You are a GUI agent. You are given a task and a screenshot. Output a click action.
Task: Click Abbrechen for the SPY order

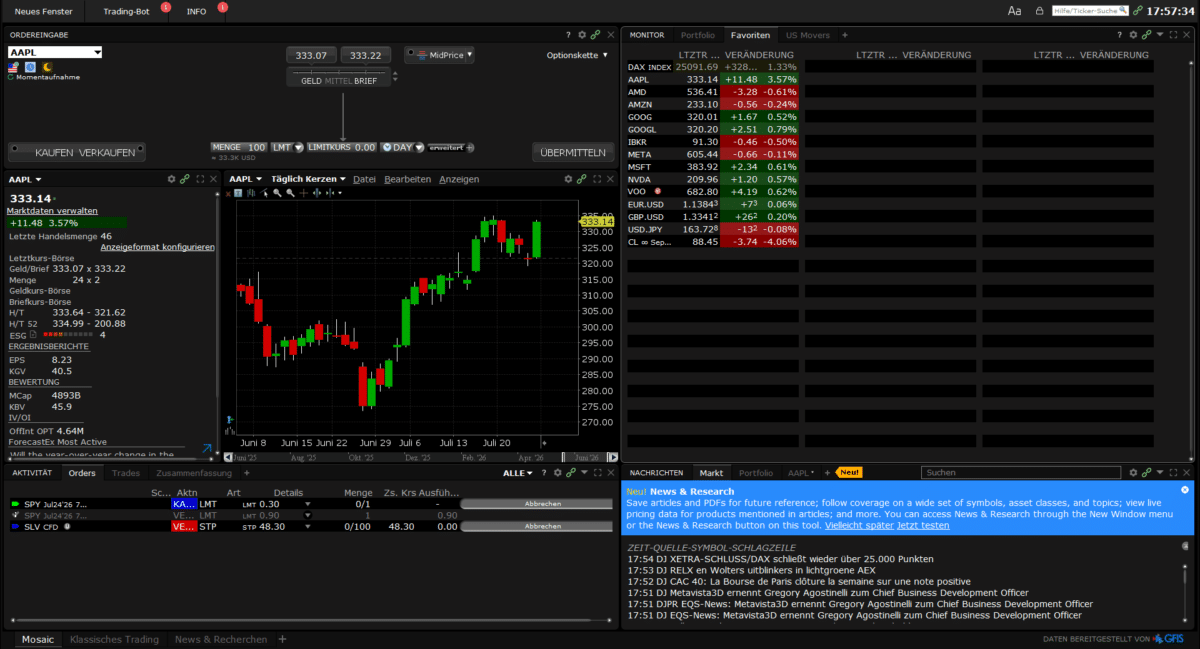click(536, 504)
